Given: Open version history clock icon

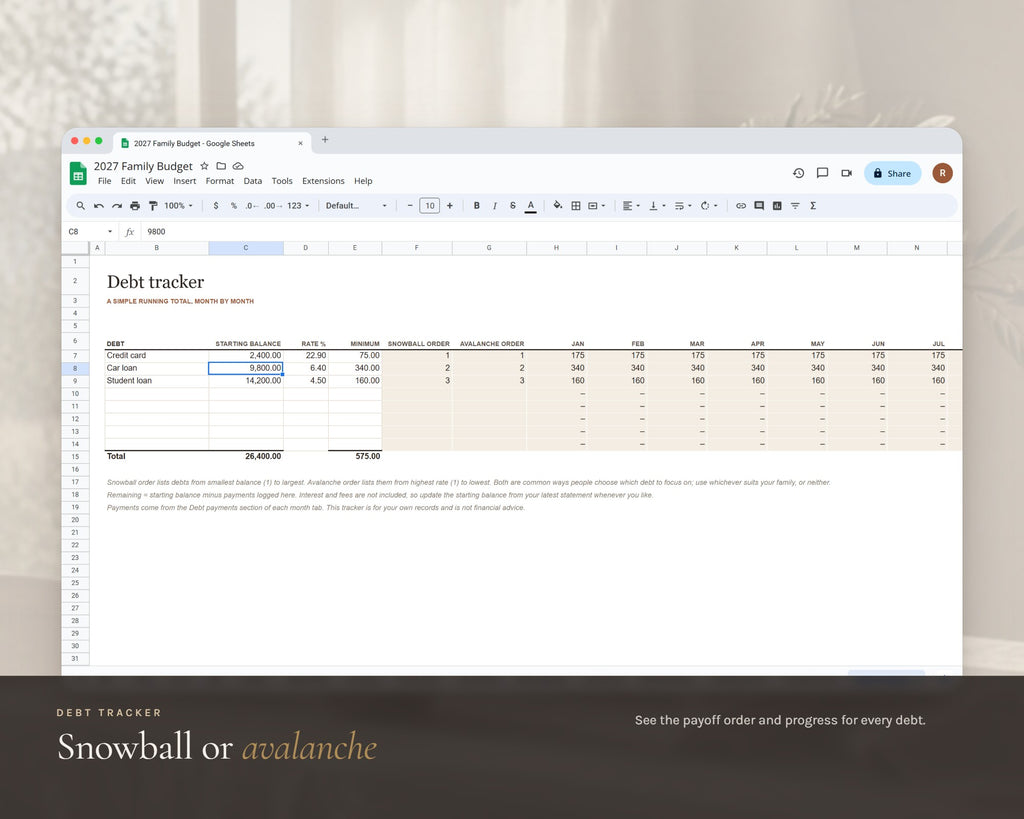Looking at the screenshot, I should pyautogui.click(x=798, y=173).
